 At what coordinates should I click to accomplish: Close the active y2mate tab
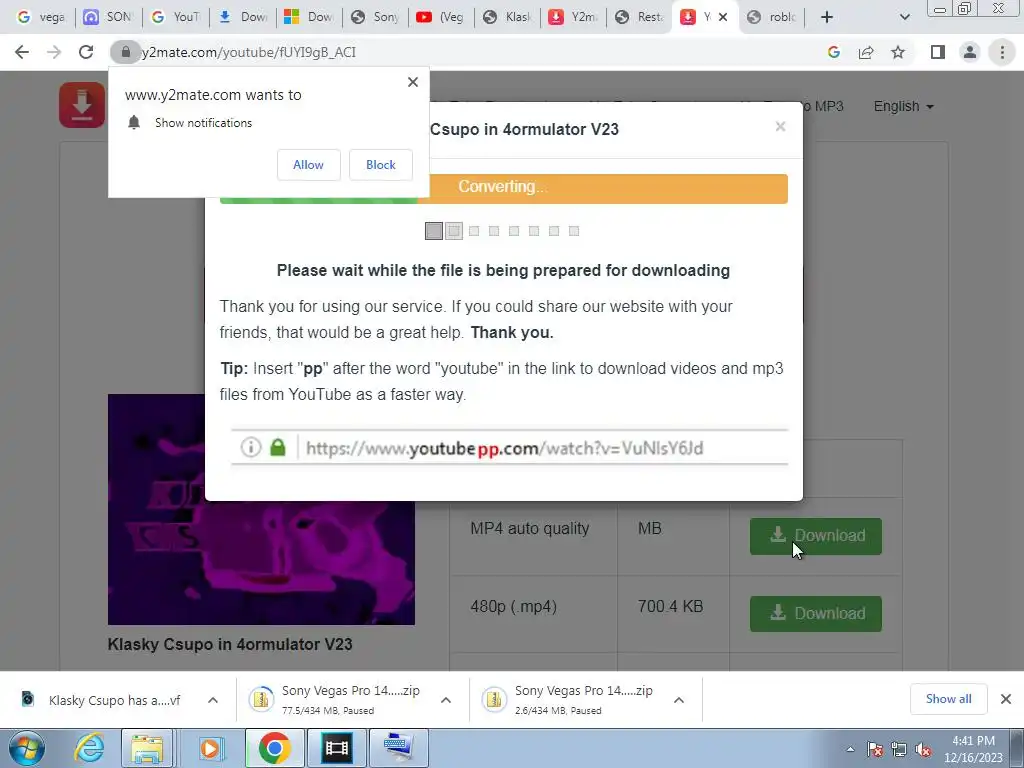click(723, 18)
